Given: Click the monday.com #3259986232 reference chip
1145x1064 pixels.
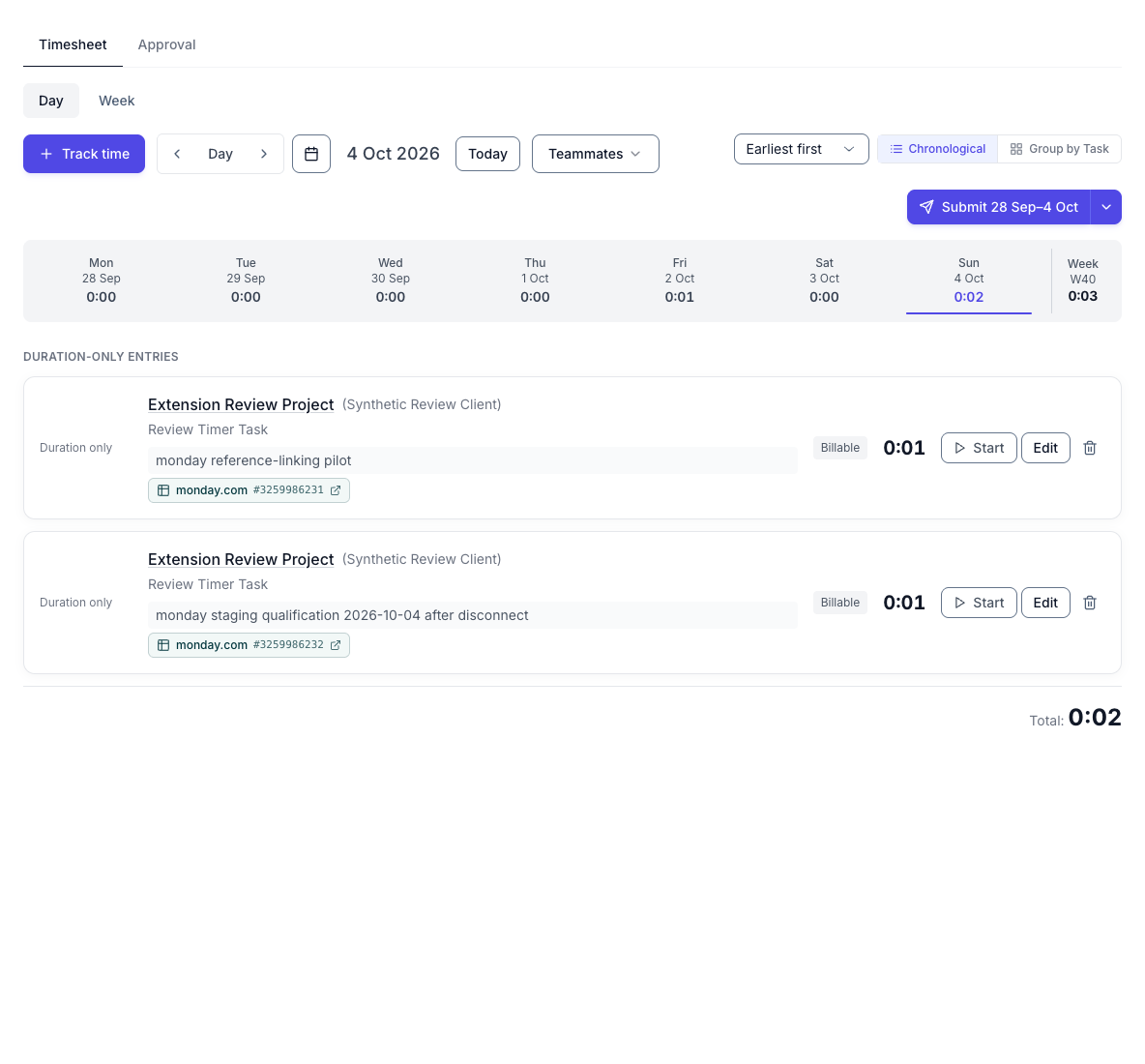Looking at the screenshot, I should click(249, 645).
